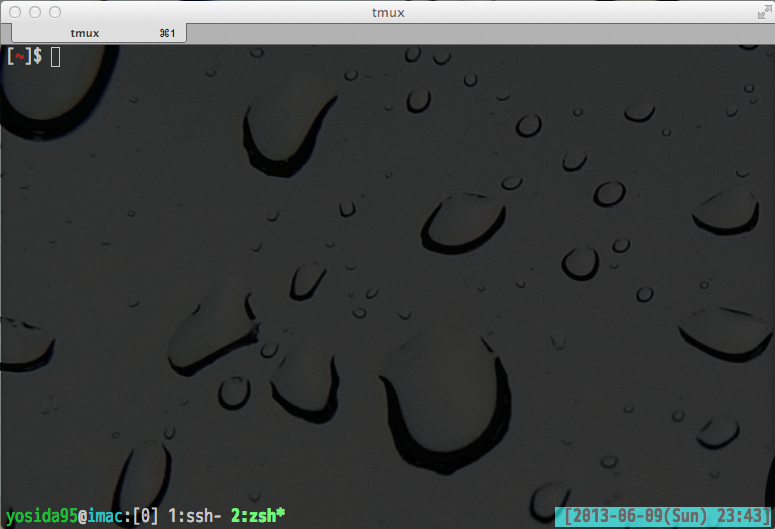Click the zoom button in the title bar
775x529 pixels.
54,12
